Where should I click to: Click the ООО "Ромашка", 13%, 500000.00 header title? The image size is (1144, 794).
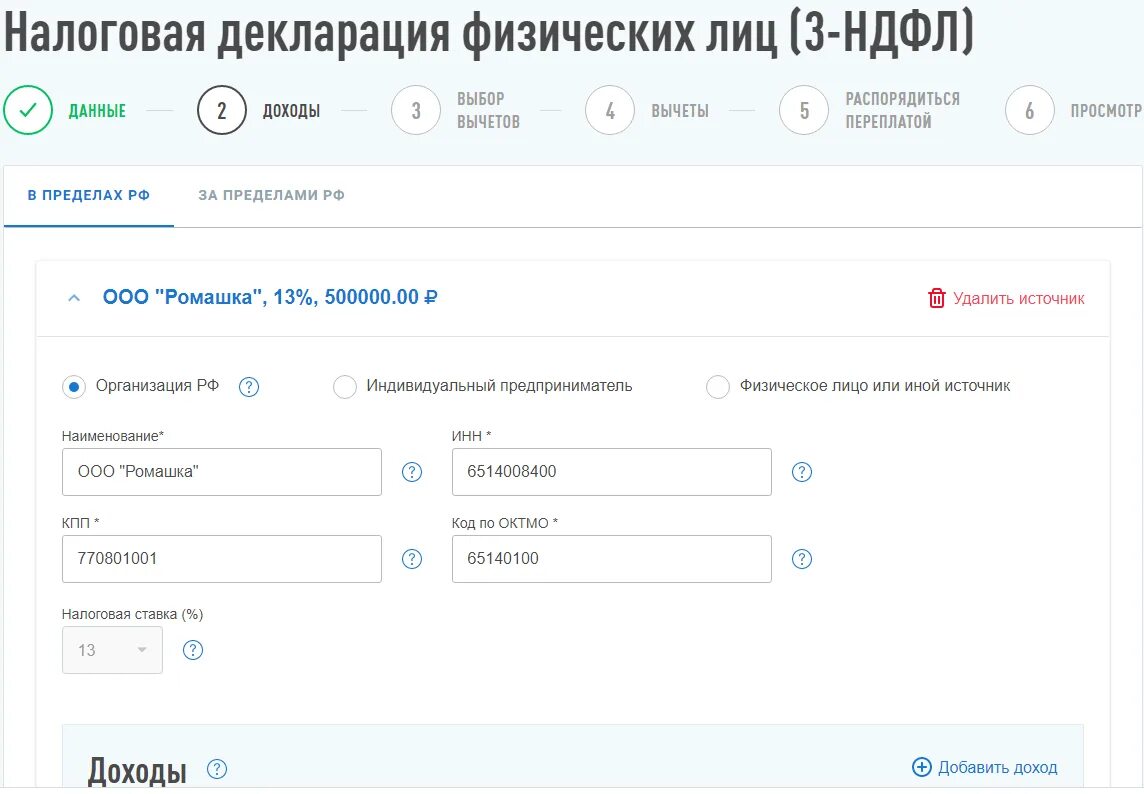click(x=270, y=297)
